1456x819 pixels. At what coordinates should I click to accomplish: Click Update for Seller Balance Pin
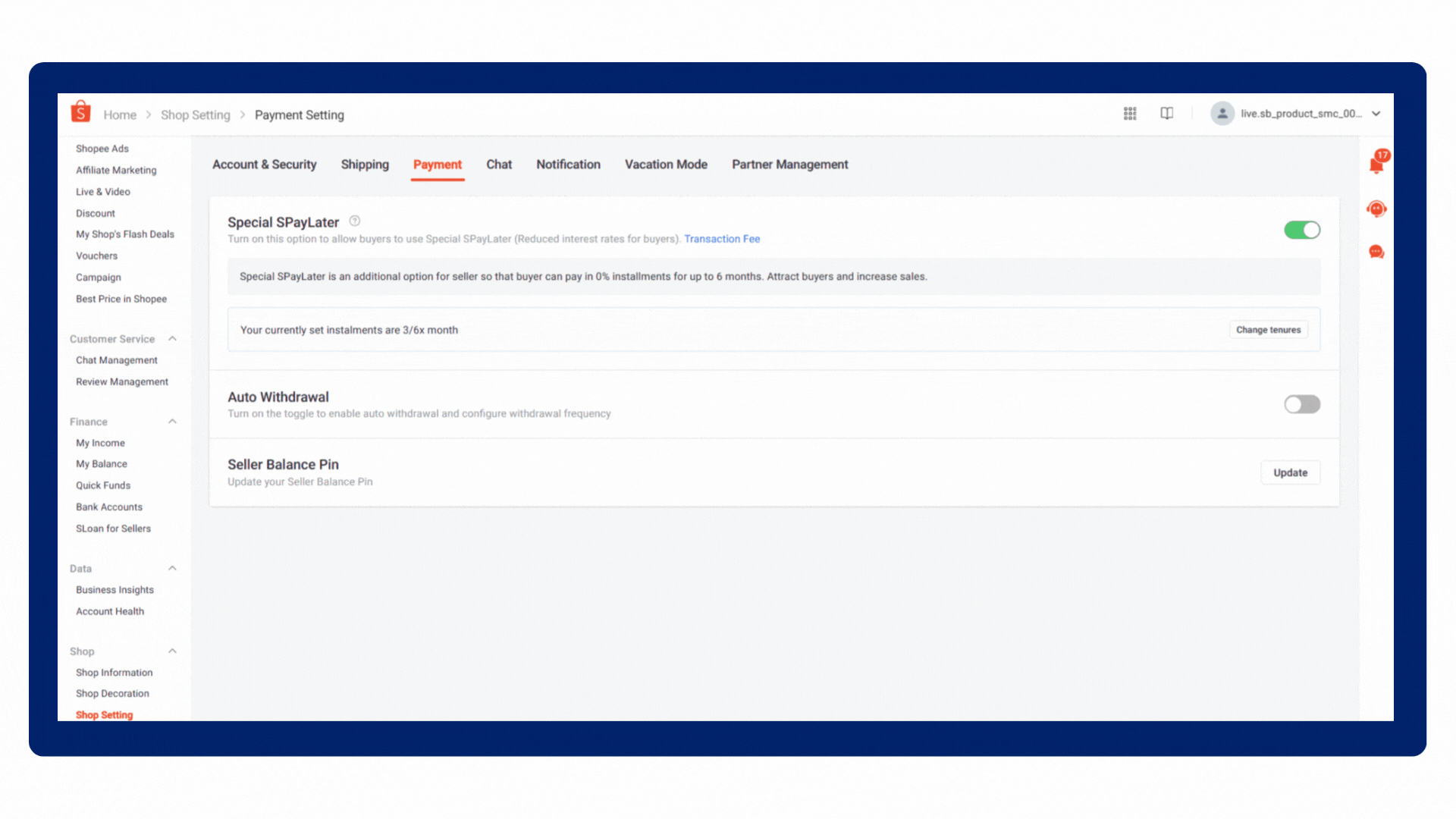(1290, 472)
